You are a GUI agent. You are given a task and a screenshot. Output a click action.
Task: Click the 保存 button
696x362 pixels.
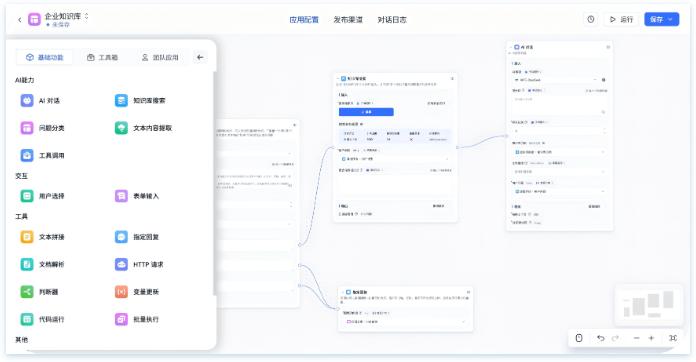pyautogui.click(x=661, y=20)
